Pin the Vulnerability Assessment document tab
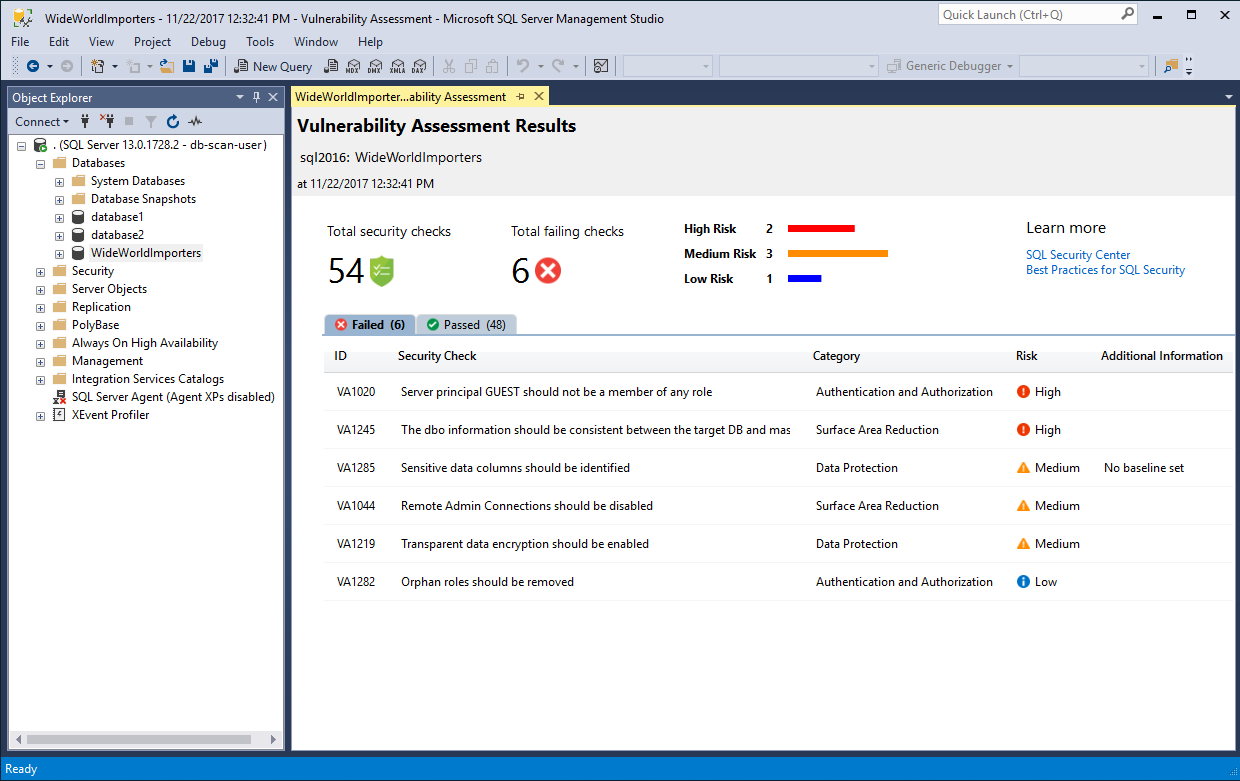 pos(519,97)
